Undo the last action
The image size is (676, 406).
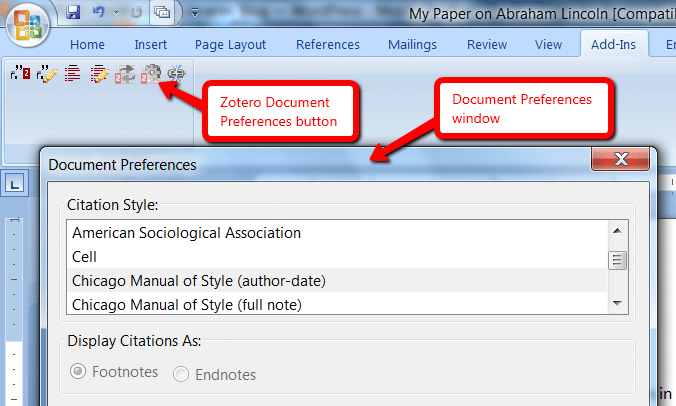99,12
